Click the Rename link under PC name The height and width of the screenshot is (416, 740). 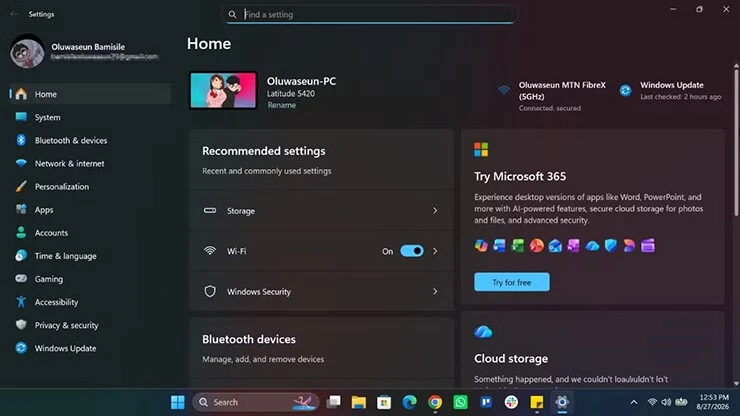[282, 105]
